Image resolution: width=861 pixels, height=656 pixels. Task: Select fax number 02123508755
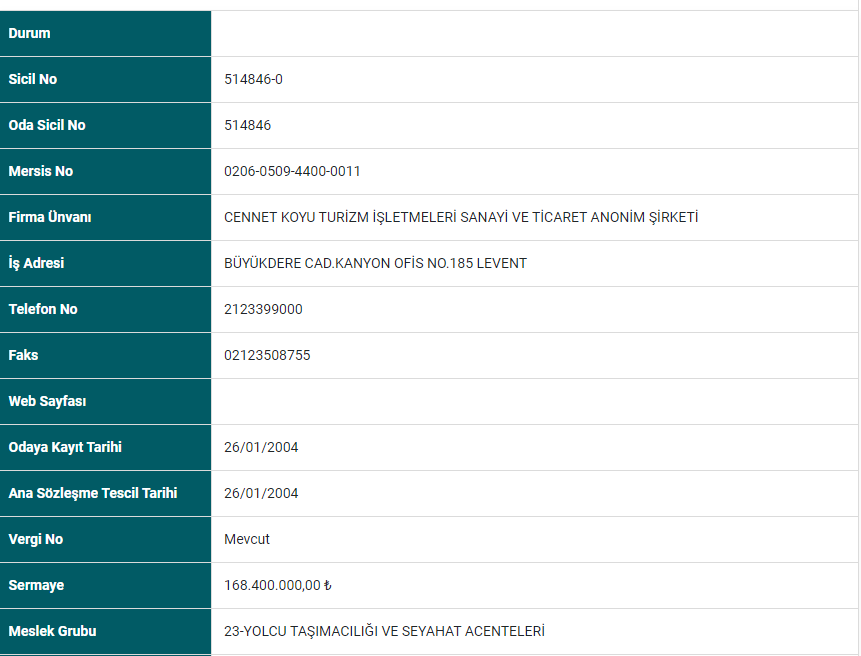pos(267,355)
